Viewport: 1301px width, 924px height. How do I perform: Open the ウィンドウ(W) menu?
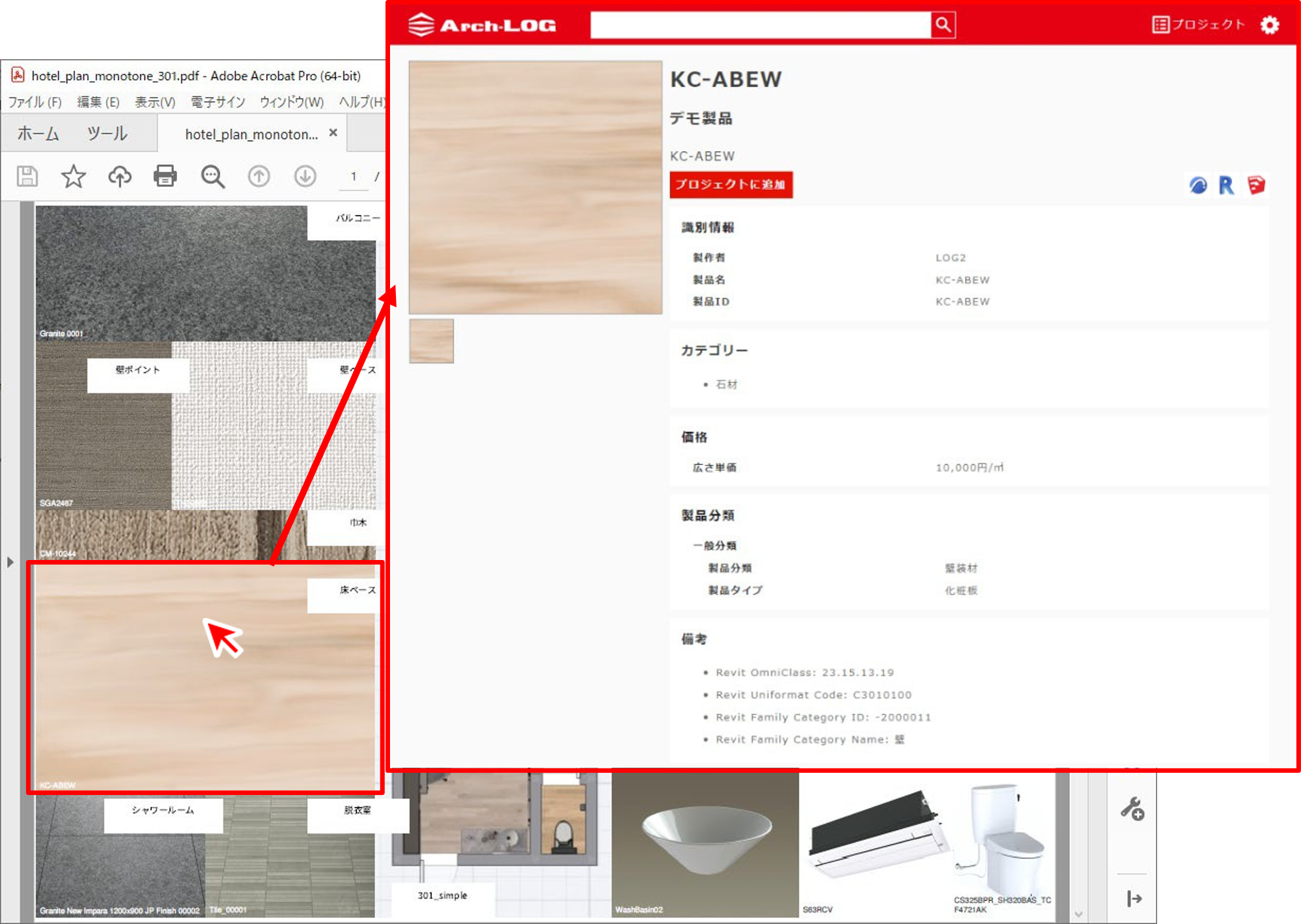tap(292, 102)
